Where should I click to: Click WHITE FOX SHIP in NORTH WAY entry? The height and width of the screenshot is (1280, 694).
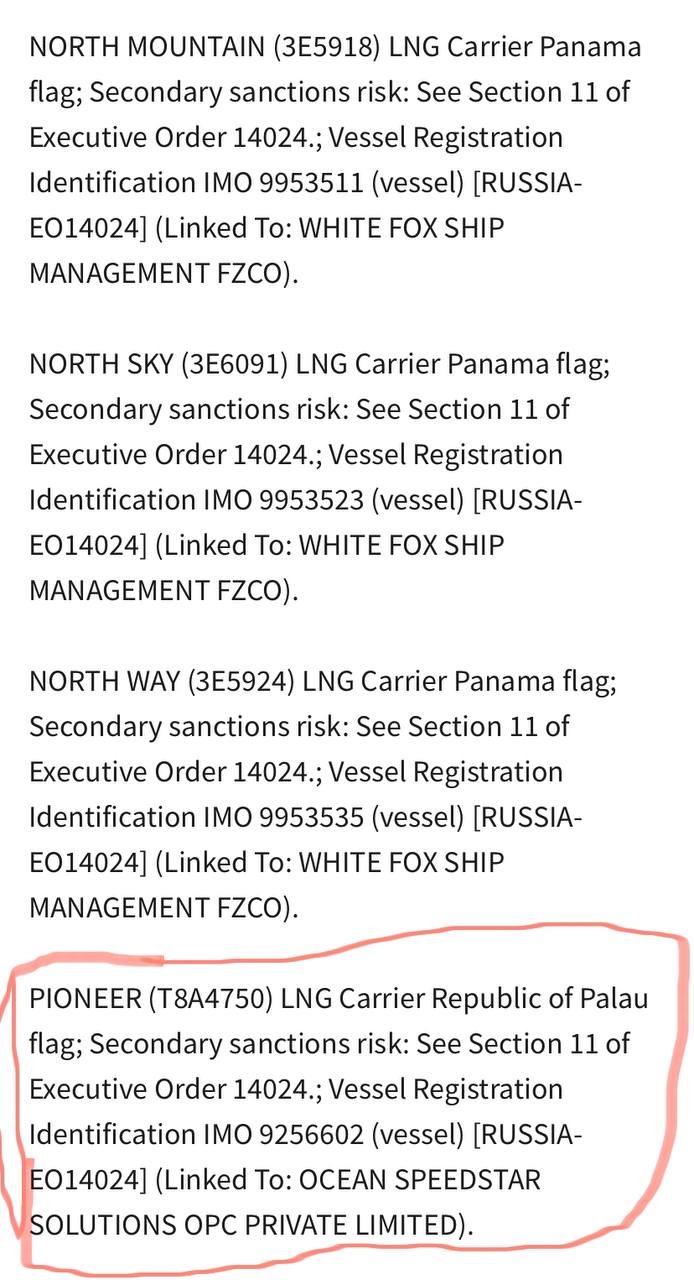point(402,862)
